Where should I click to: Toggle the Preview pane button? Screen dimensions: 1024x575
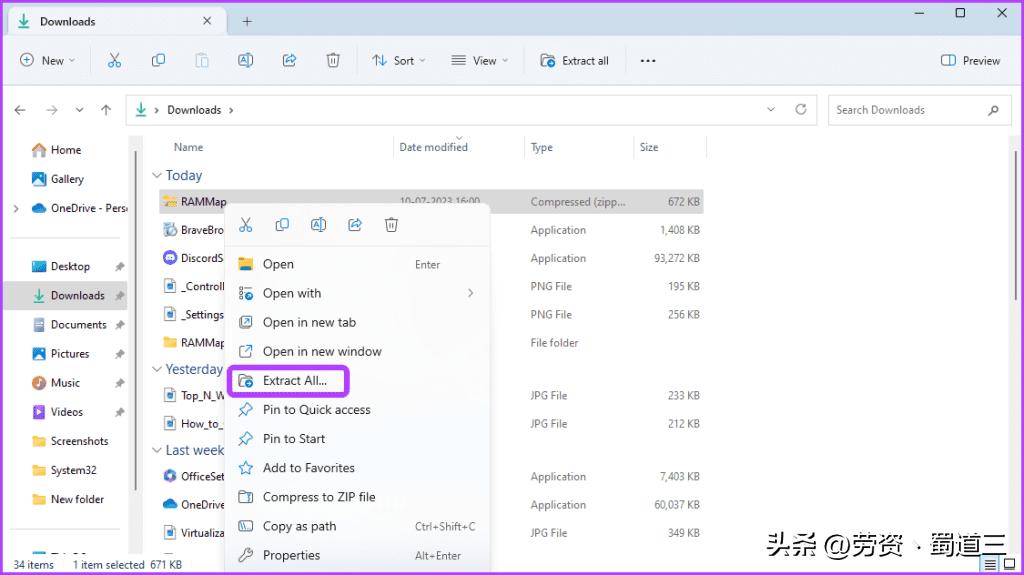pos(970,61)
